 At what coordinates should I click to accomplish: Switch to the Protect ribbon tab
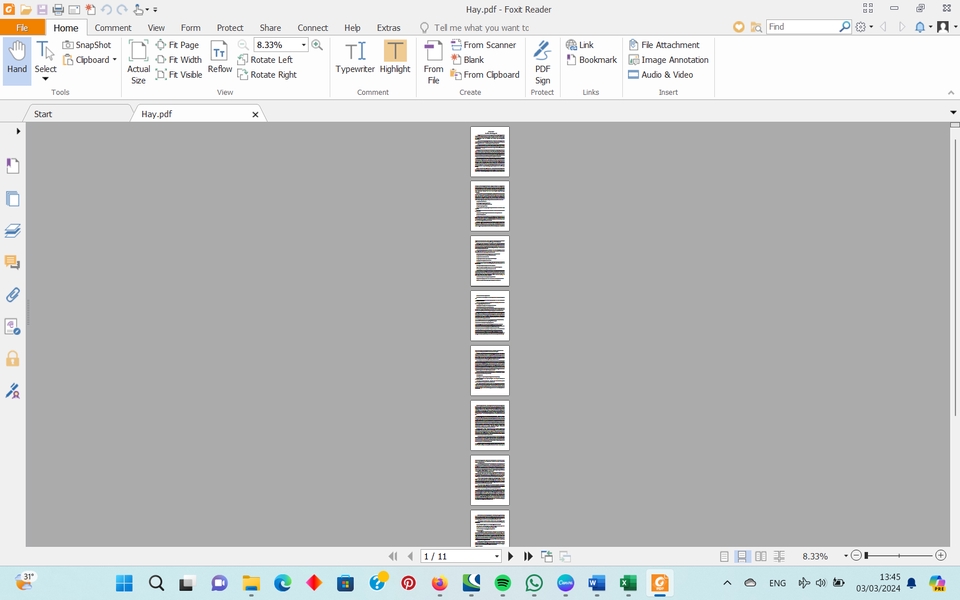tap(230, 28)
